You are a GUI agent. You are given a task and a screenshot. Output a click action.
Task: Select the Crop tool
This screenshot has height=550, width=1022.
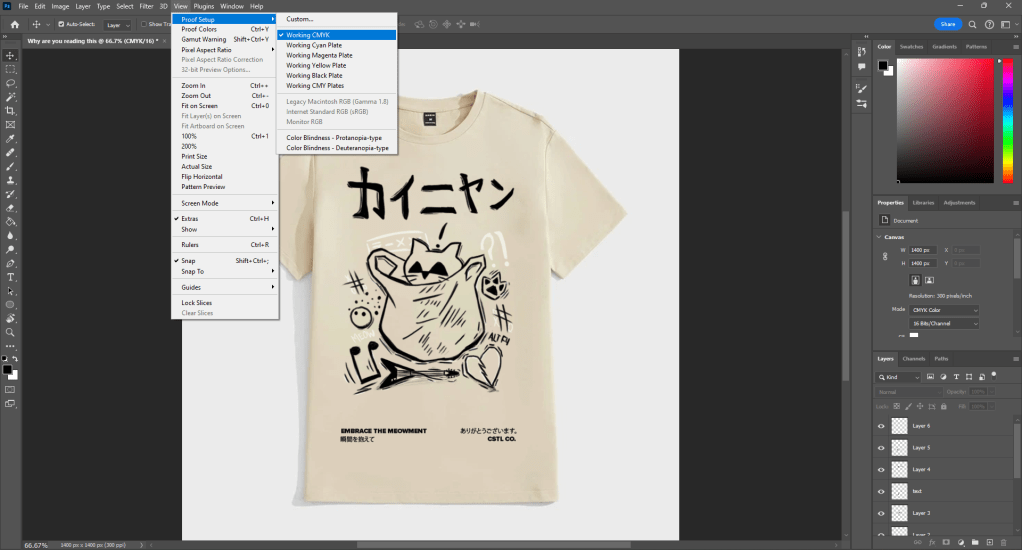point(10,111)
